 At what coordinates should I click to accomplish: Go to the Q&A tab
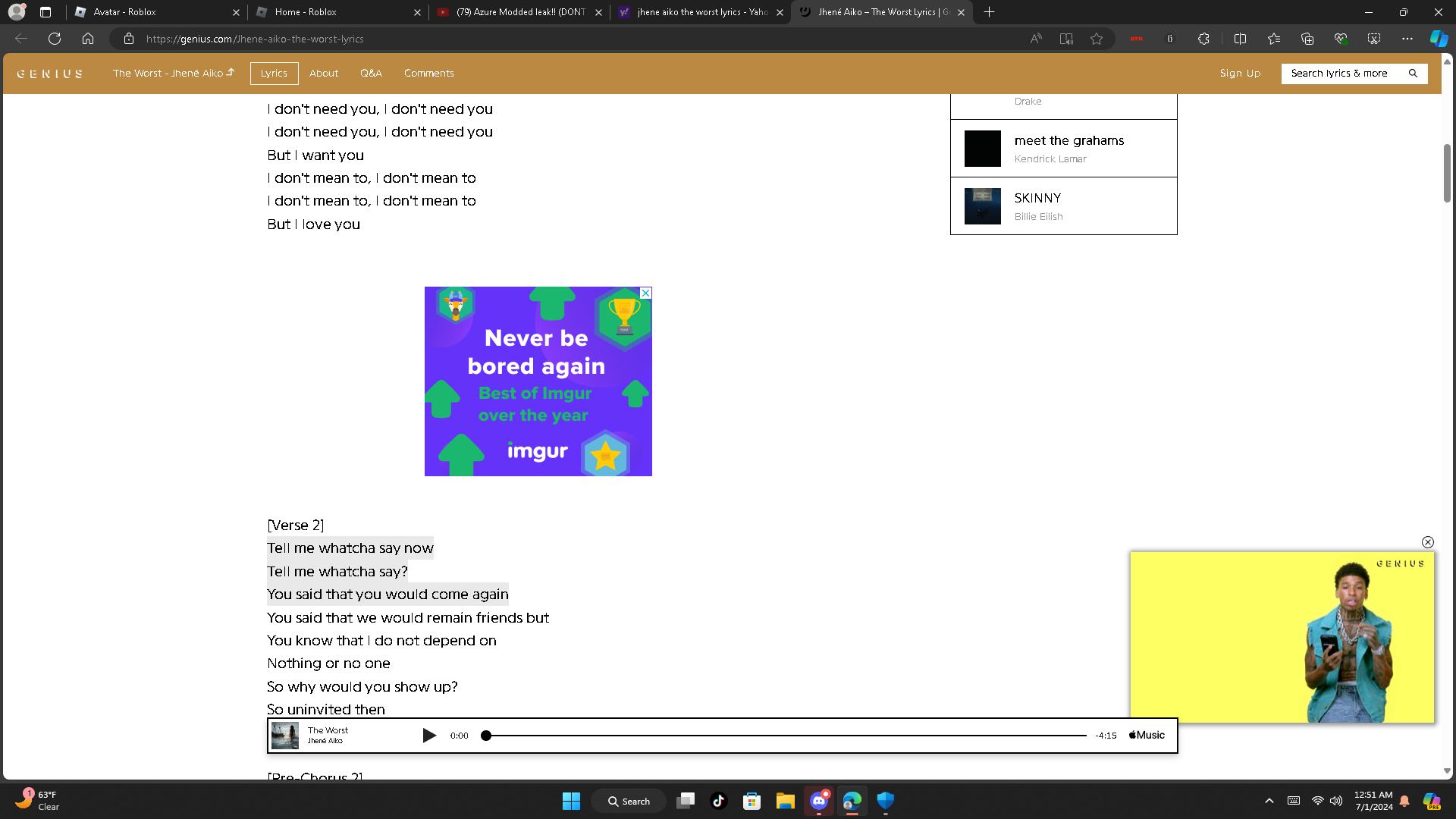pyautogui.click(x=371, y=73)
